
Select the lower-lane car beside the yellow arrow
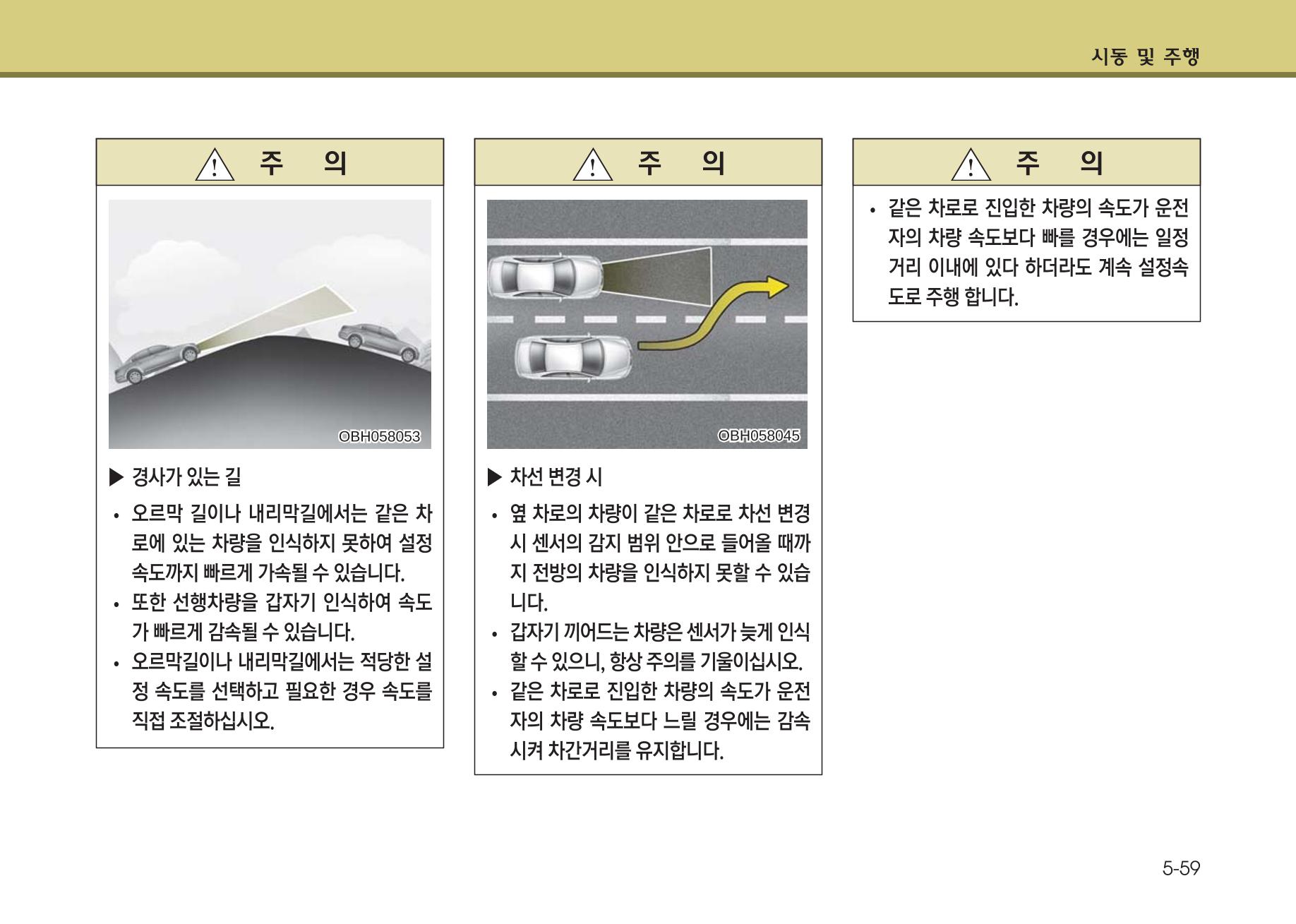(x=573, y=356)
